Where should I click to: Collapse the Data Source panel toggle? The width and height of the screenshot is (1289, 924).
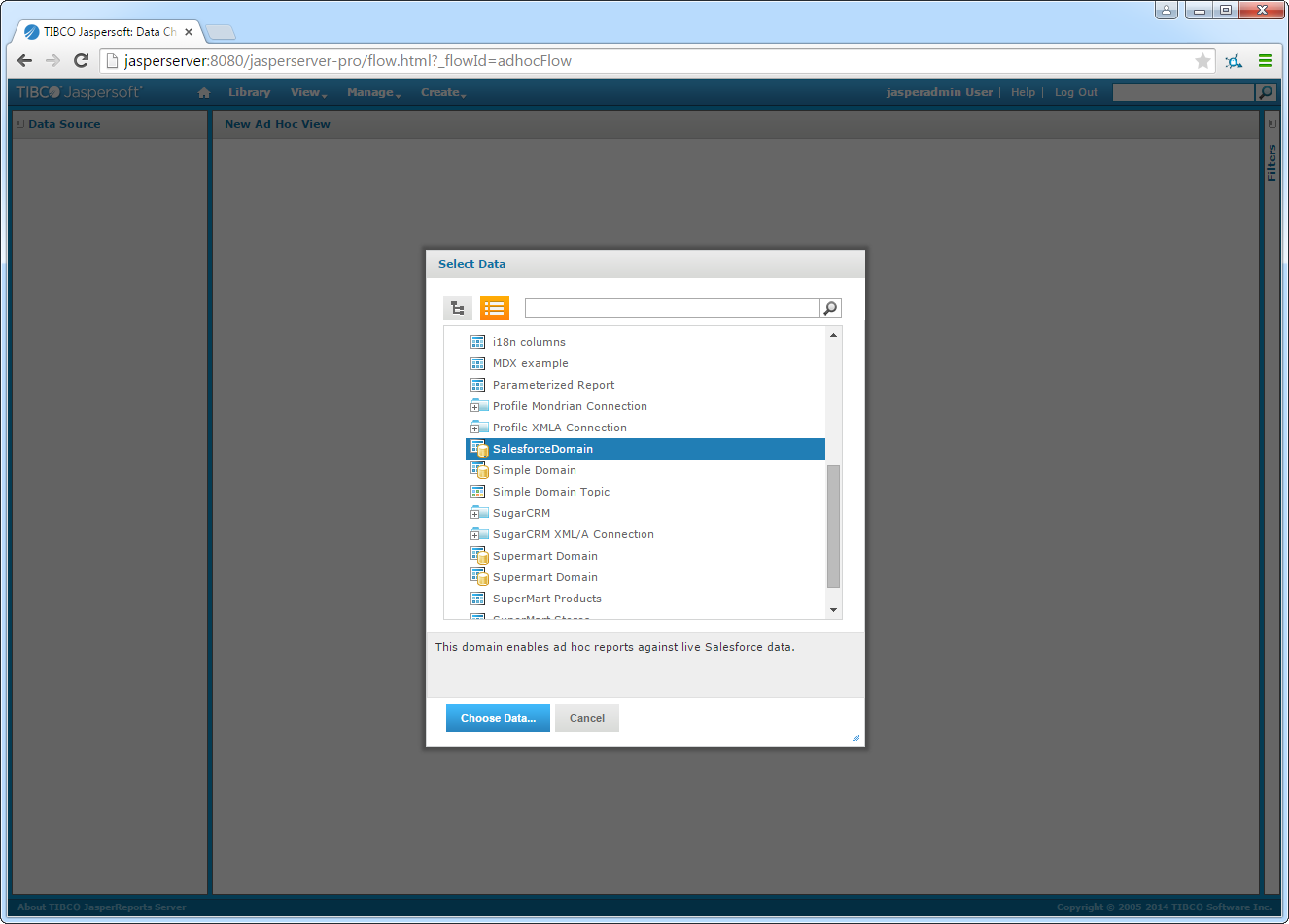point(20,124)
